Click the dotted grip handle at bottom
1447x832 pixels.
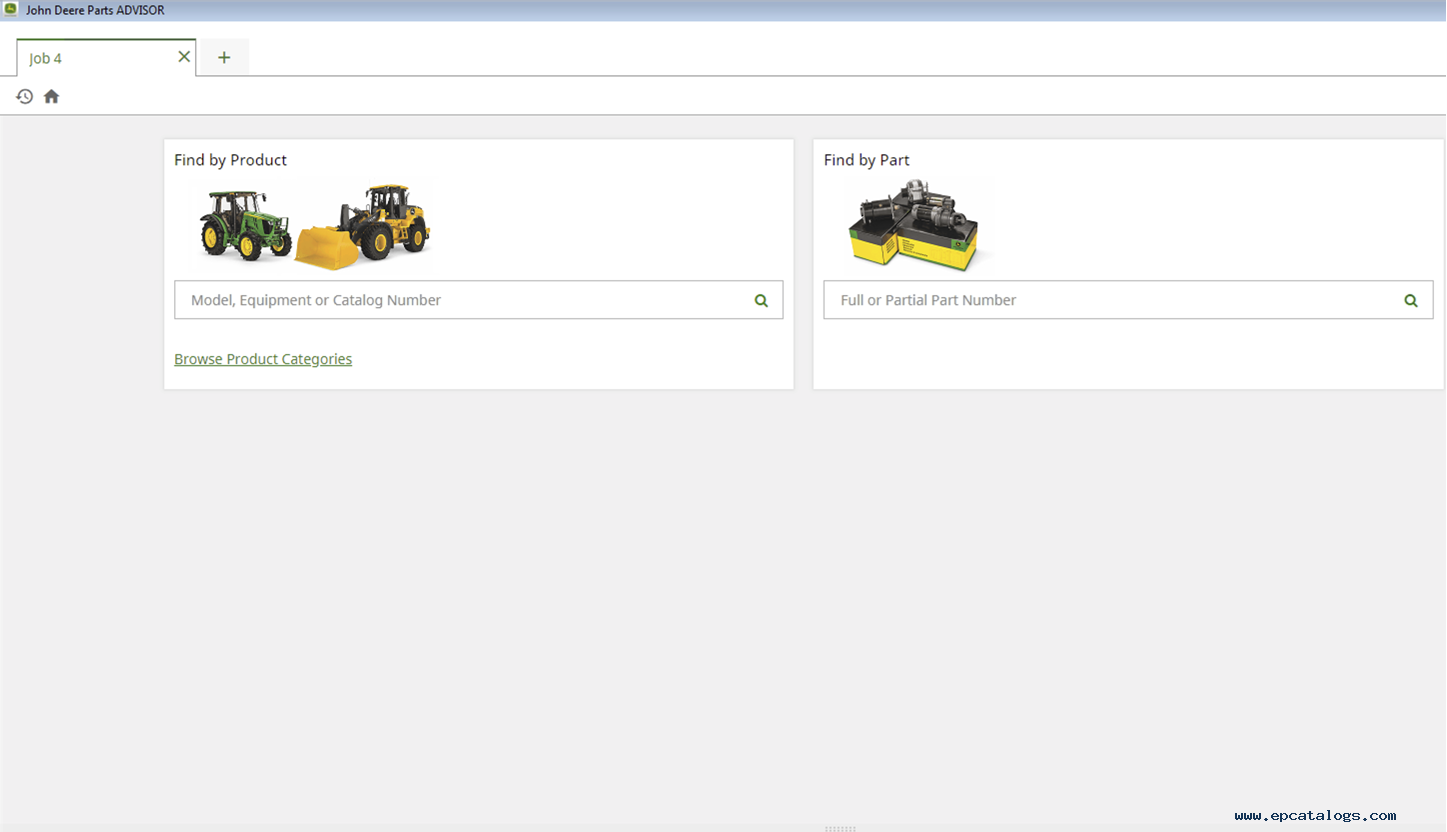point(840,828)
